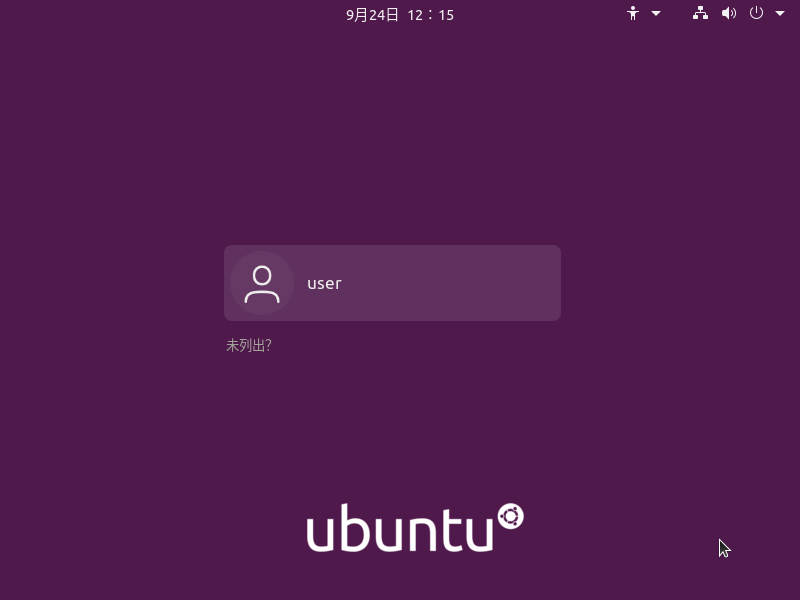The height and width of the screenshot is (600, 800).
Task: Click the user avatar silhouette icon
Action: point(262,284)
